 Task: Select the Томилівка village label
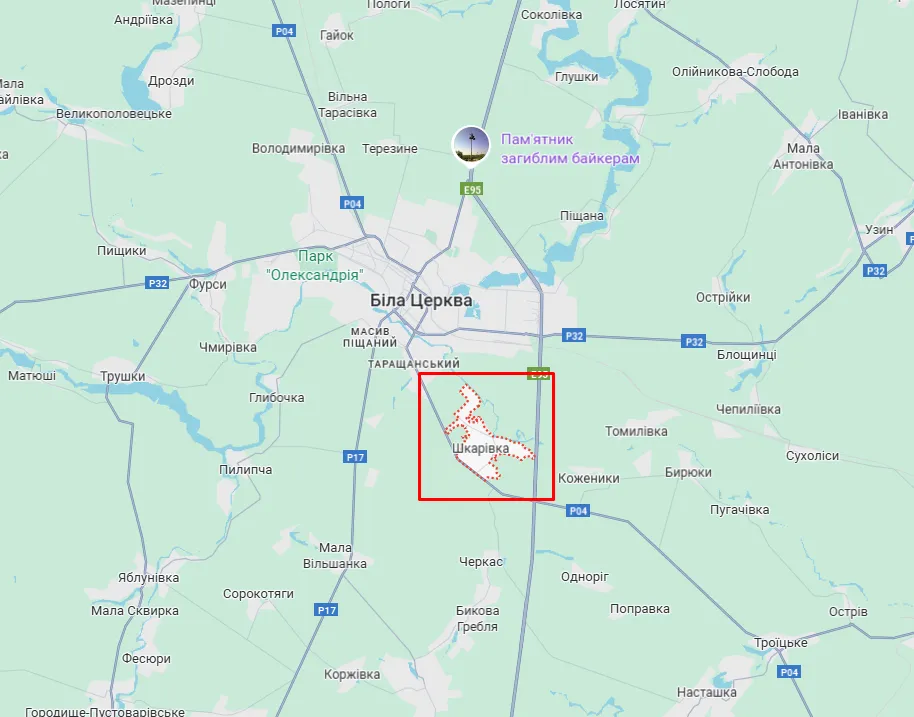[x=636, y=431]
